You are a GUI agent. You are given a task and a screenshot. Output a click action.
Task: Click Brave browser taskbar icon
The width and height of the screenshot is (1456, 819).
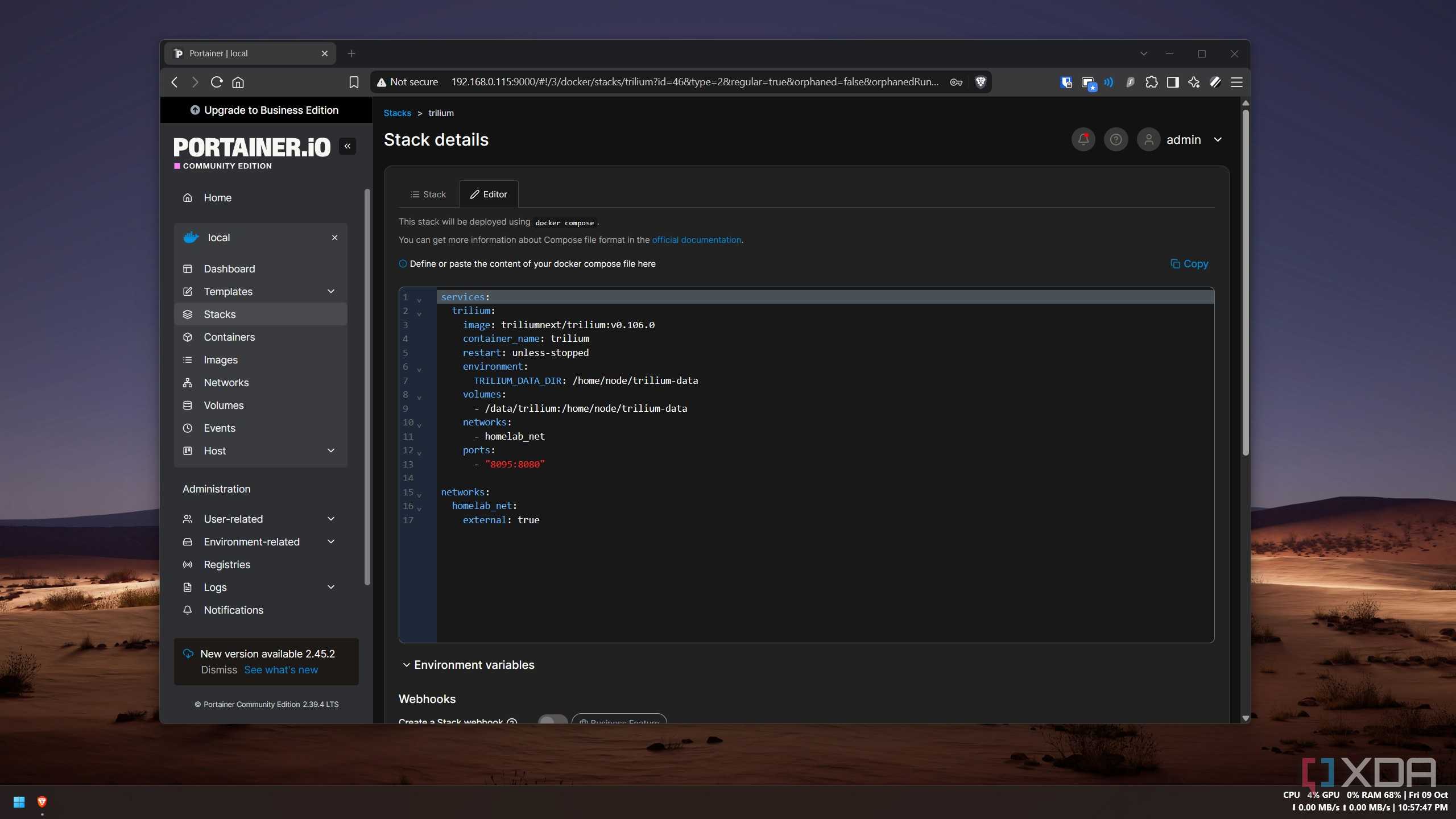coord(42,802)
